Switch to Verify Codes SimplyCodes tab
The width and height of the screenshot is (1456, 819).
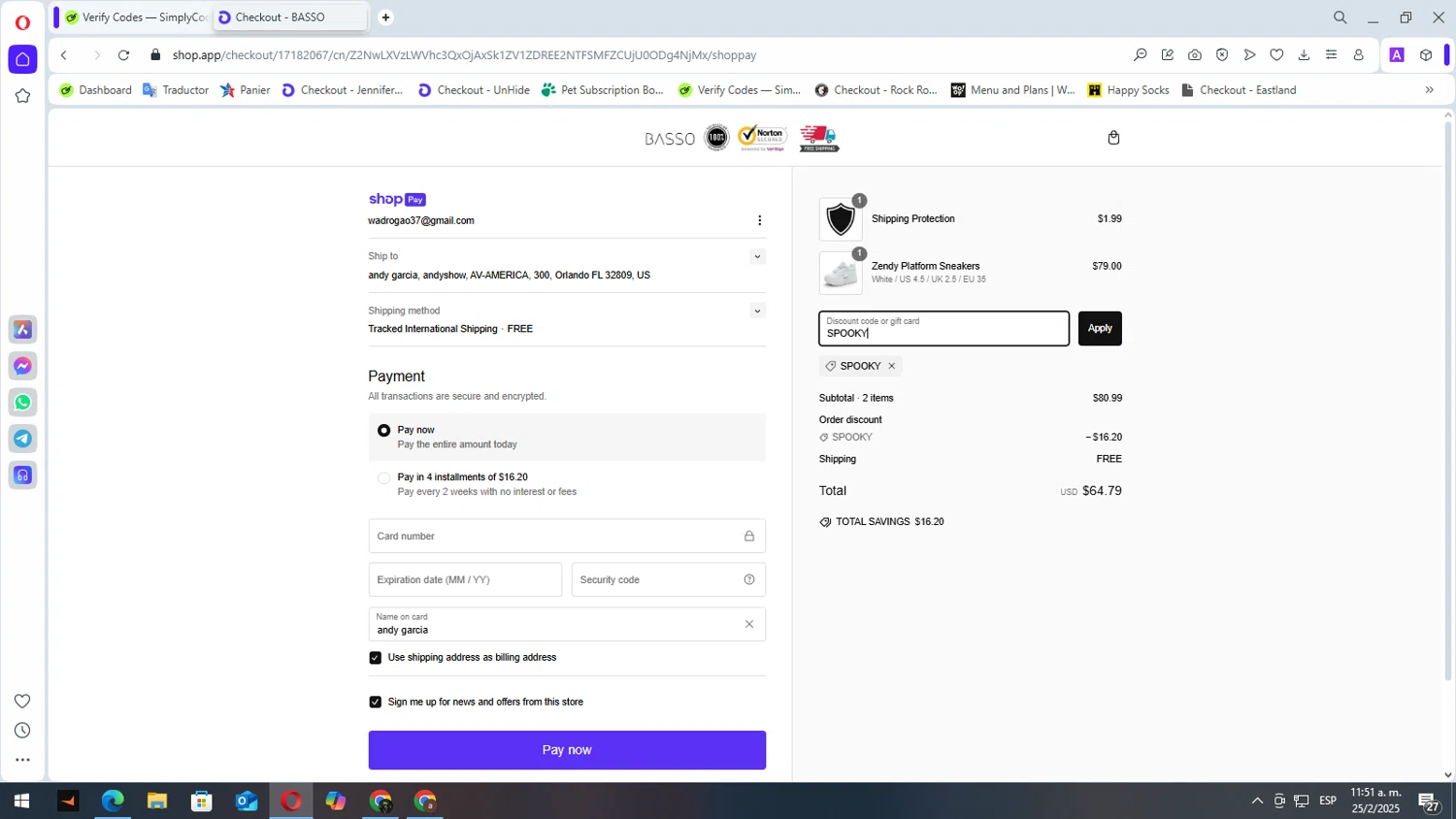tap(135, 17)
